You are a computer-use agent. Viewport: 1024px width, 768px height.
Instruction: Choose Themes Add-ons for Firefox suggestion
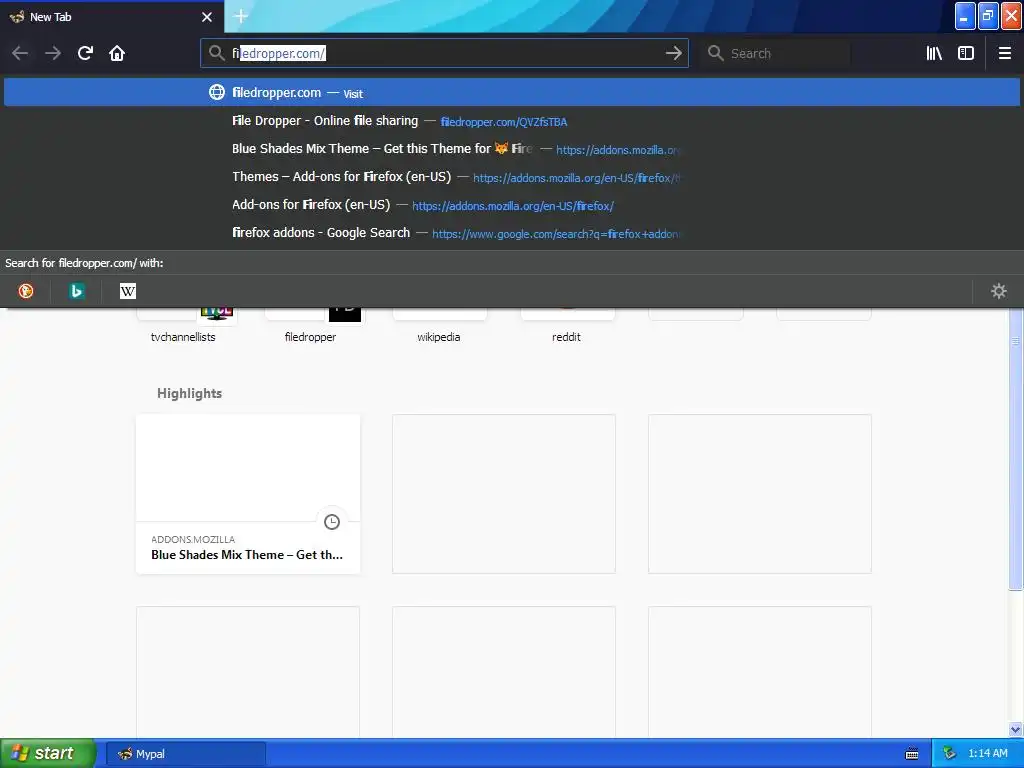point(512,177)
